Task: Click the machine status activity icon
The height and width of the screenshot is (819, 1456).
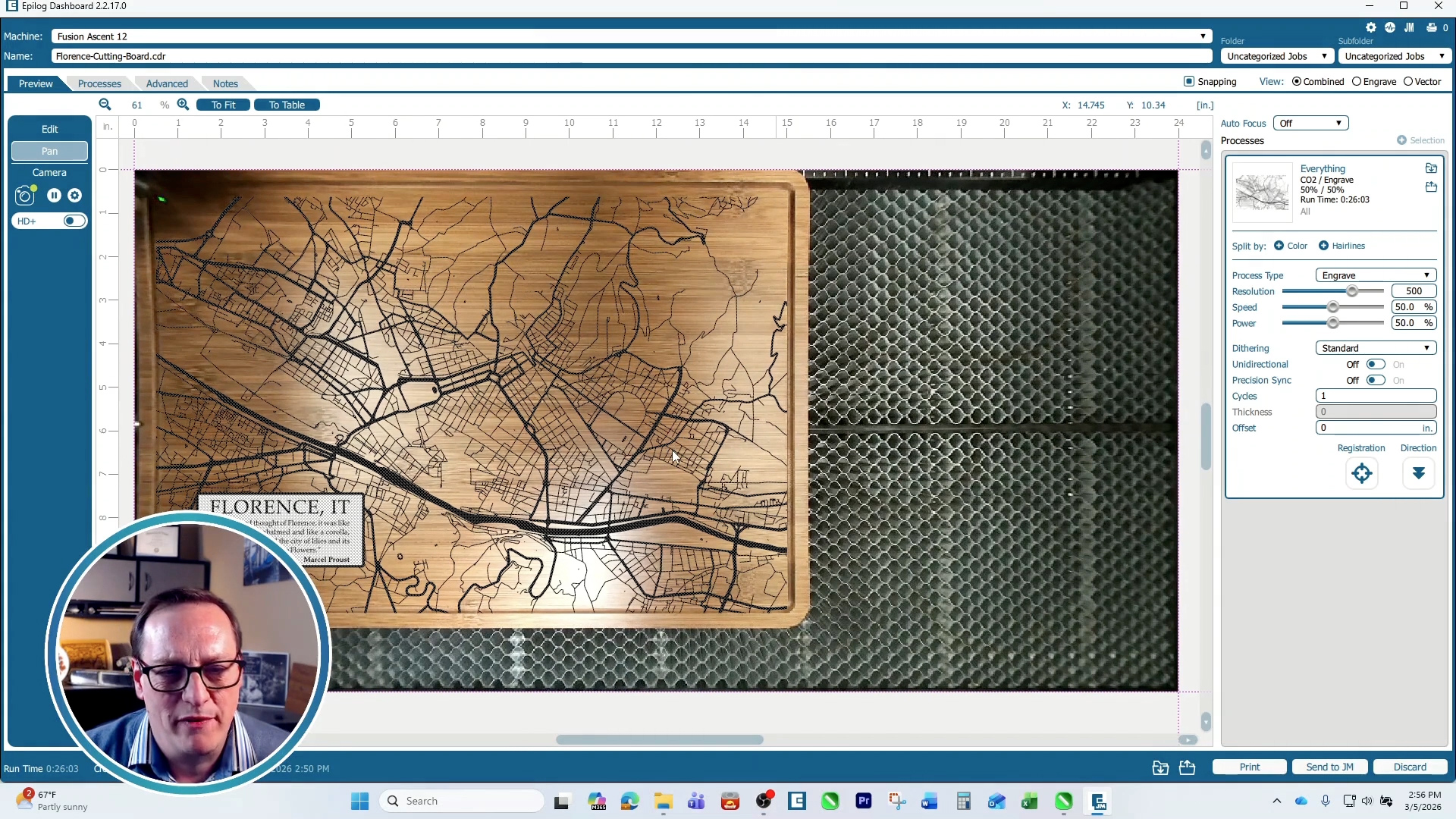Action: [1389, 27]
